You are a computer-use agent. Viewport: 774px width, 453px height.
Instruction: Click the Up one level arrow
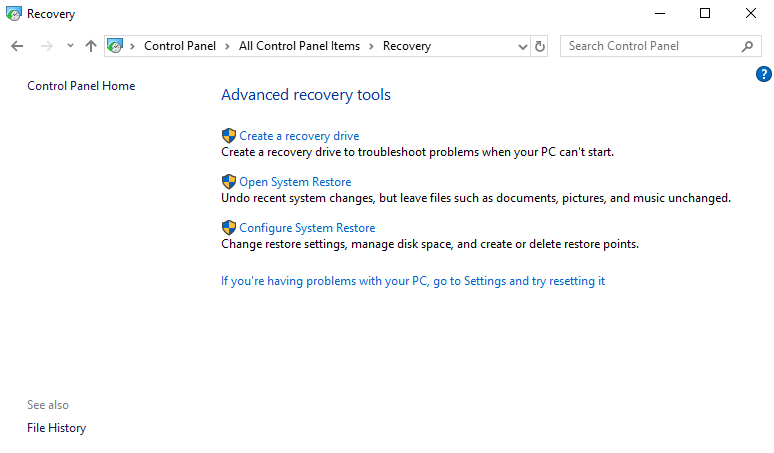pos(91,46)
